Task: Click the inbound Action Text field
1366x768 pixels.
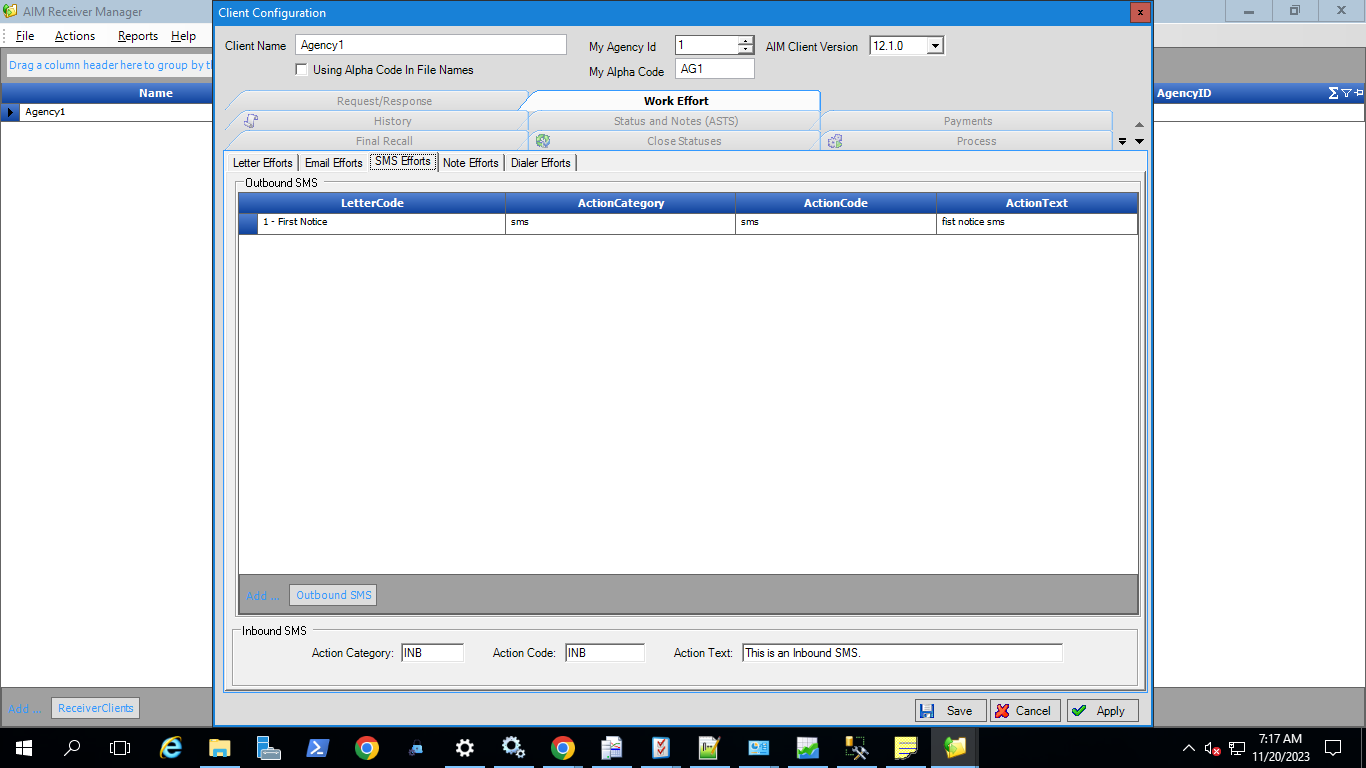Action: coord(901,653)
